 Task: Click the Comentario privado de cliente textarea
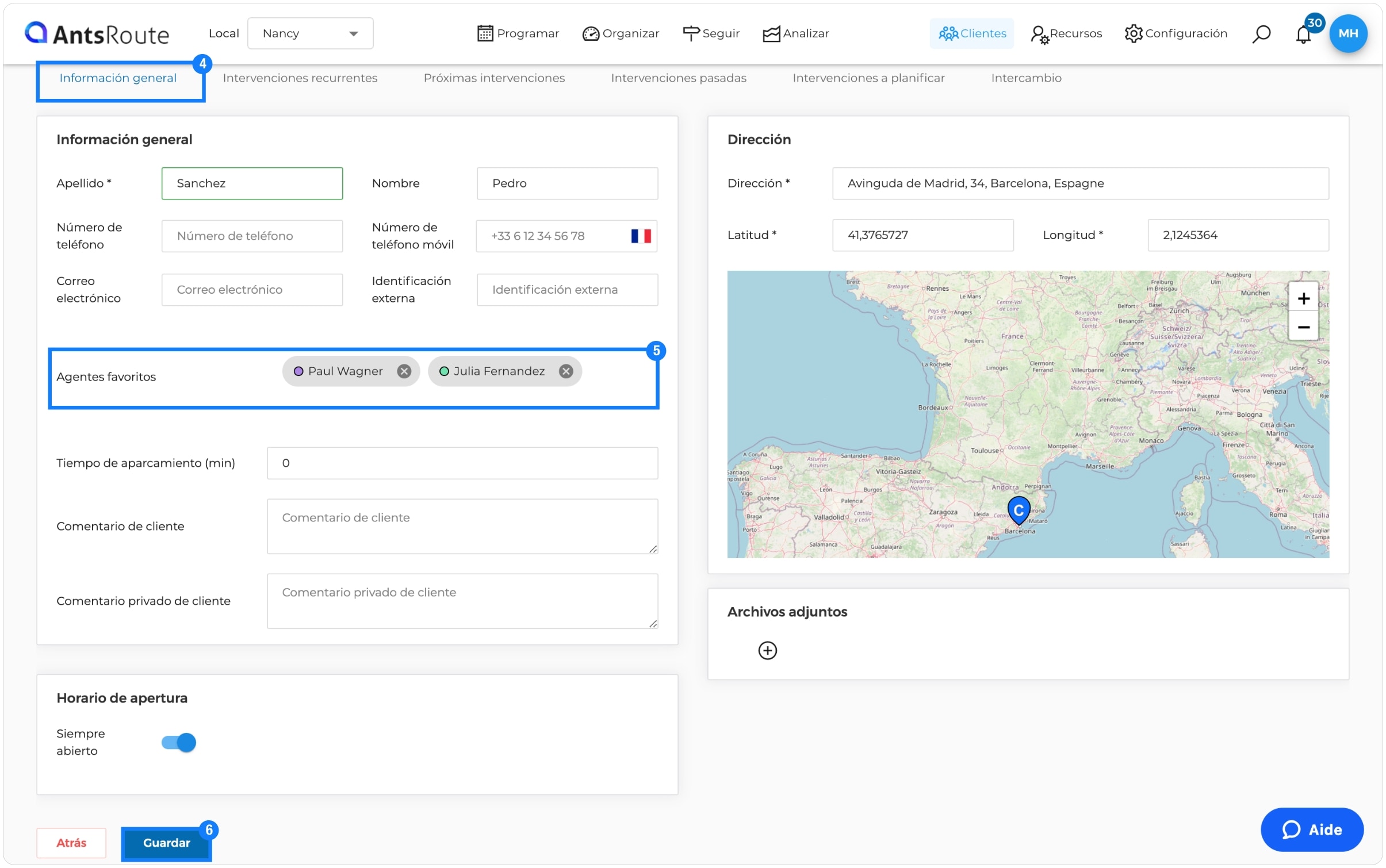coord(462,601)
